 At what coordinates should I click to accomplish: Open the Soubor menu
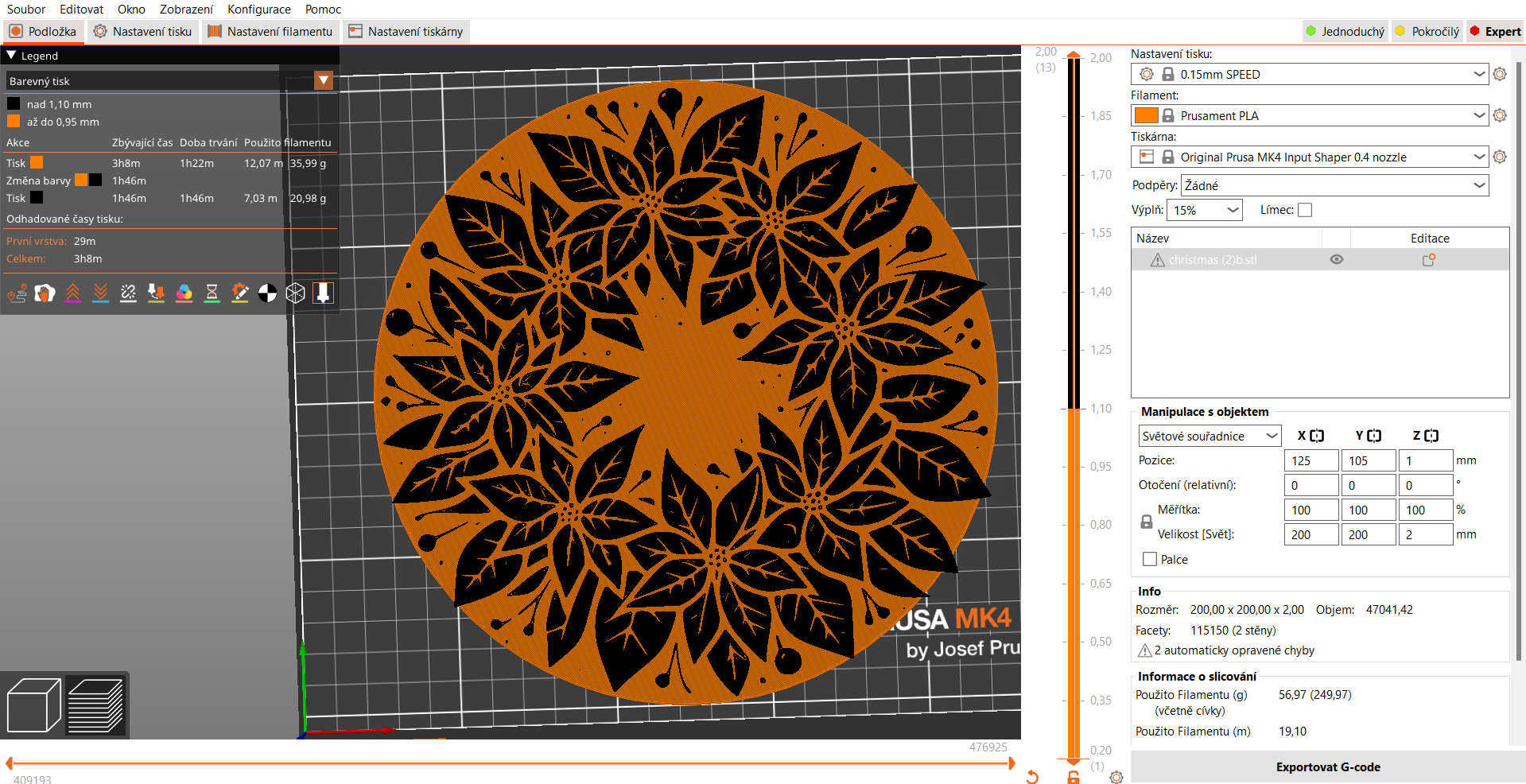coord(26,10)
